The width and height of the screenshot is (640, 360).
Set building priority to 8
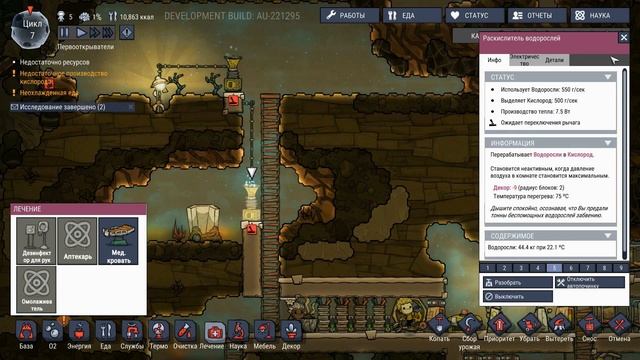(604, 268)
